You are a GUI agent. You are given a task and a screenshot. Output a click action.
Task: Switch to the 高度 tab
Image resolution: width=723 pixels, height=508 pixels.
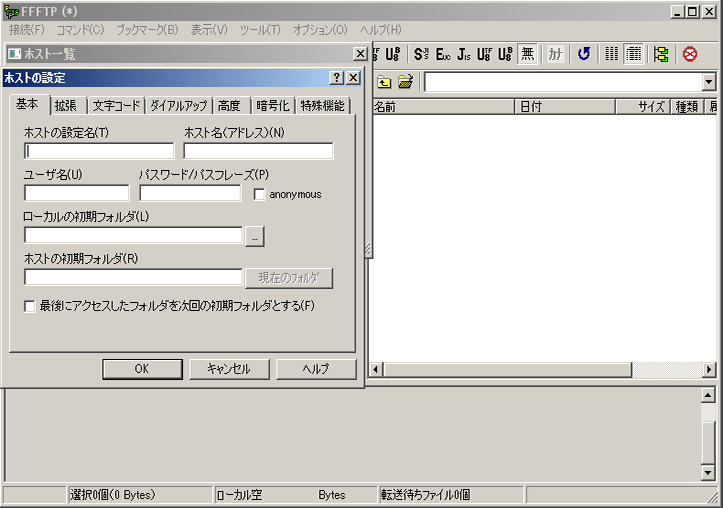[x=230, y=106]
